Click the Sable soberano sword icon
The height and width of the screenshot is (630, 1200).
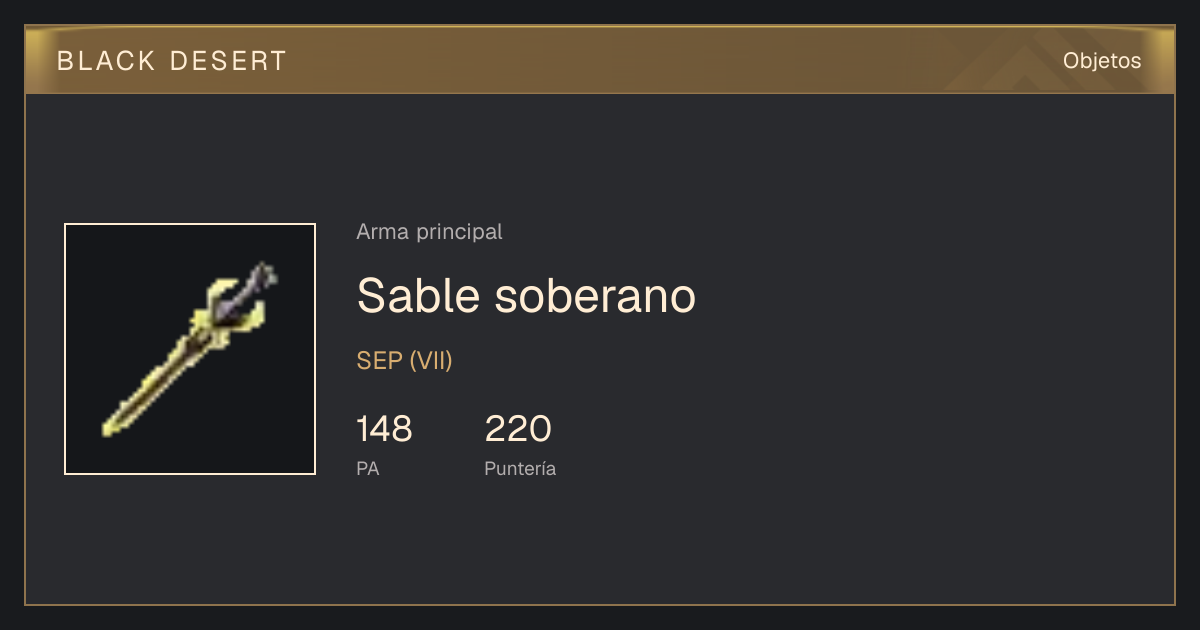(190, 349)
